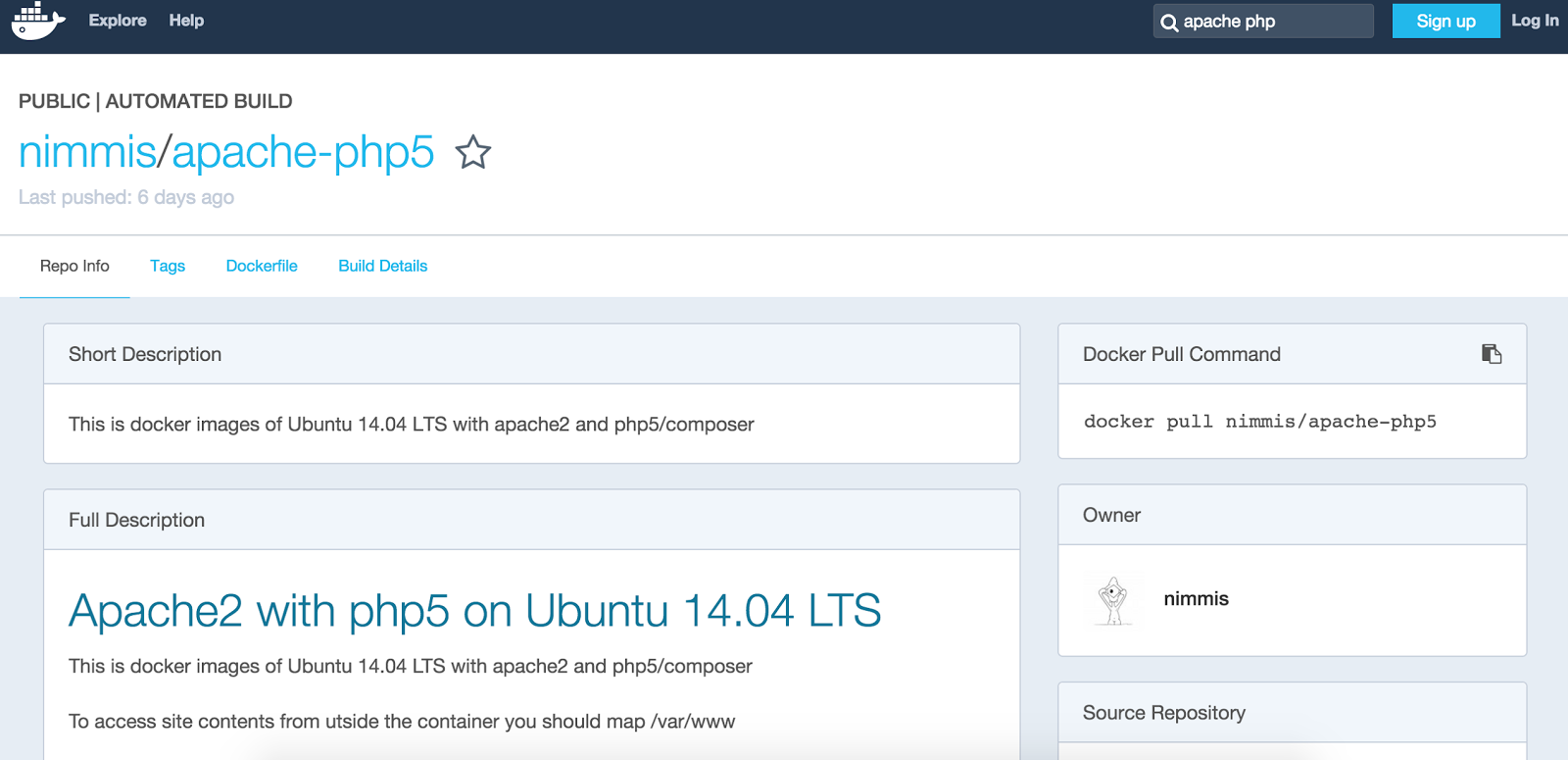The width and height of the screenshot is (1568, 760).
Task: Click the PUBLIC | AUTOMATED BUILD label
Action: (156, 101)
